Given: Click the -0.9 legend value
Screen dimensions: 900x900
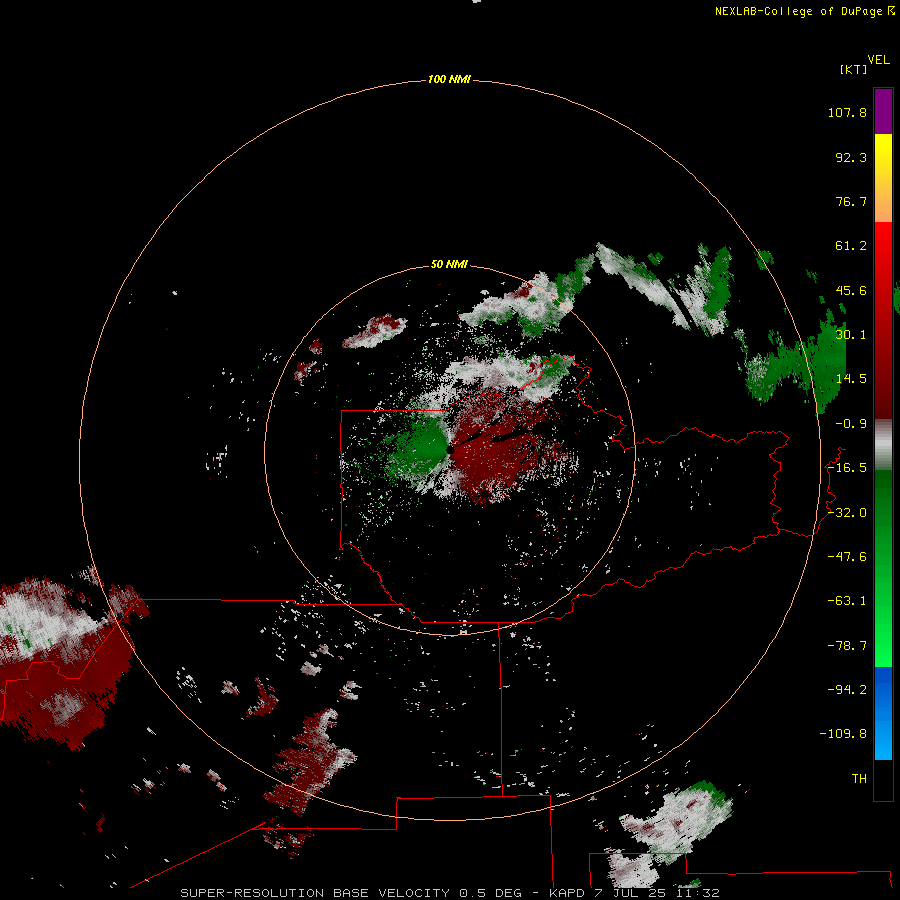Looking at the screenshot, I should point(851,424).
